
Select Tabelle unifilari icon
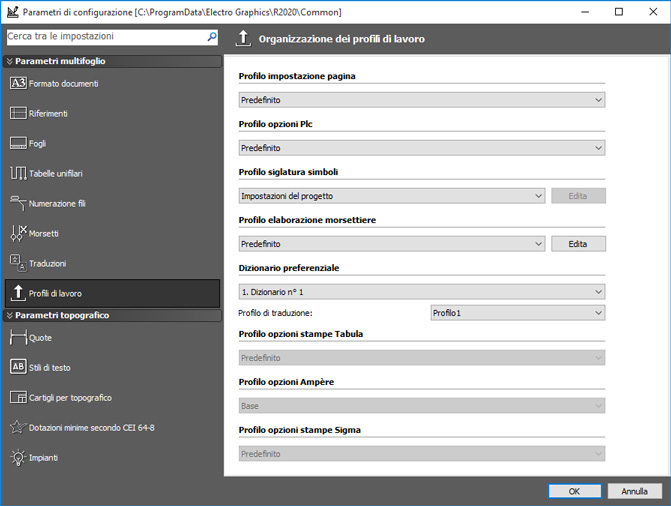click(18, 173)
